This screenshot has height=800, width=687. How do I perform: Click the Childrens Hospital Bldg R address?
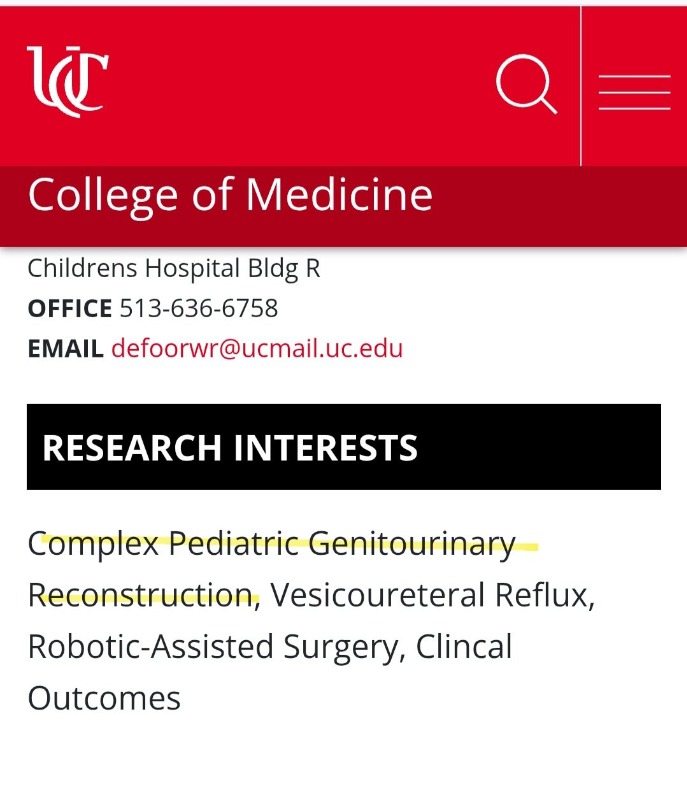coord(174,269)
